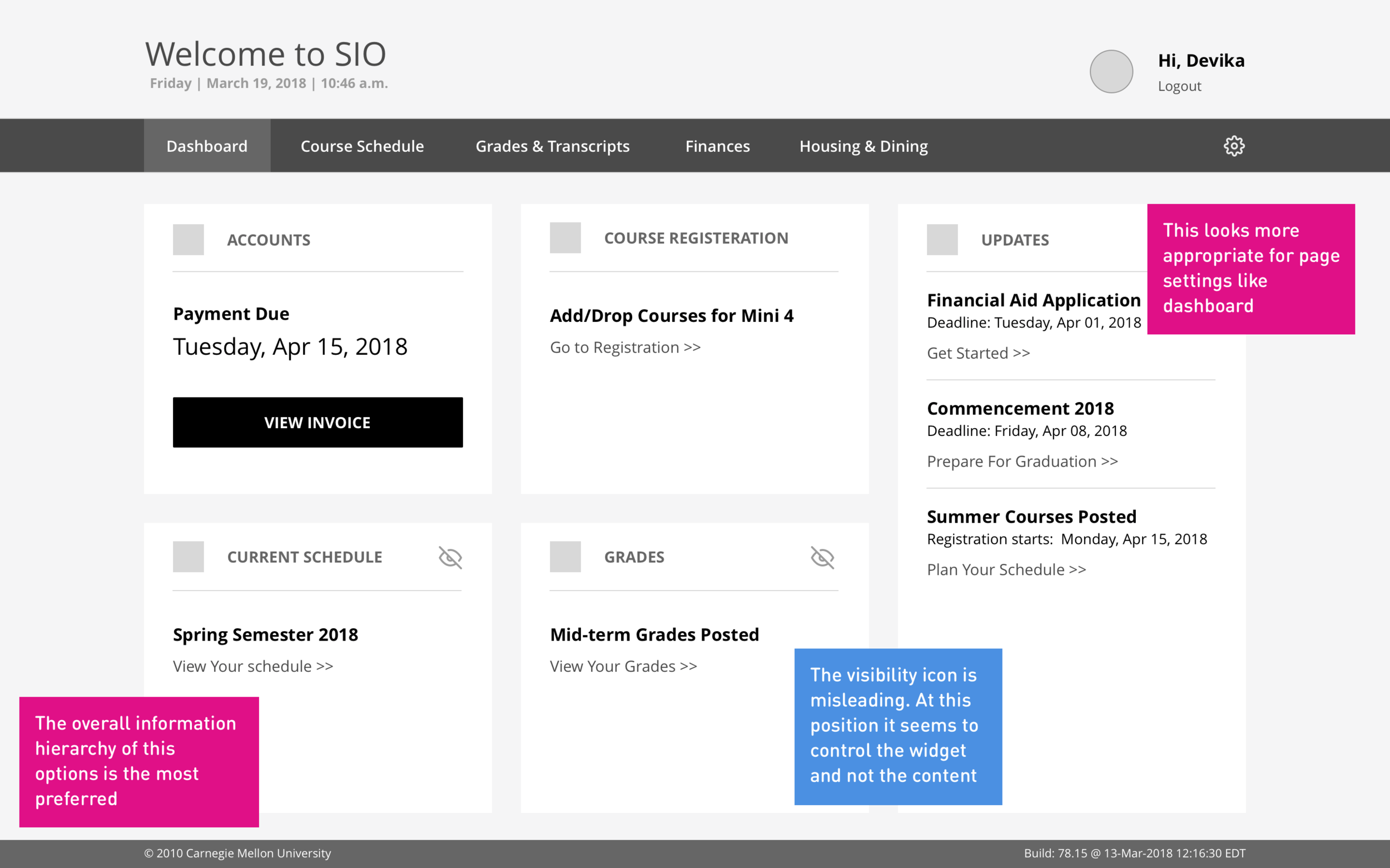Viewport: 1390px width, 868px height.
Task: Click View Your schedule link
Action: (x=253, y=666)
